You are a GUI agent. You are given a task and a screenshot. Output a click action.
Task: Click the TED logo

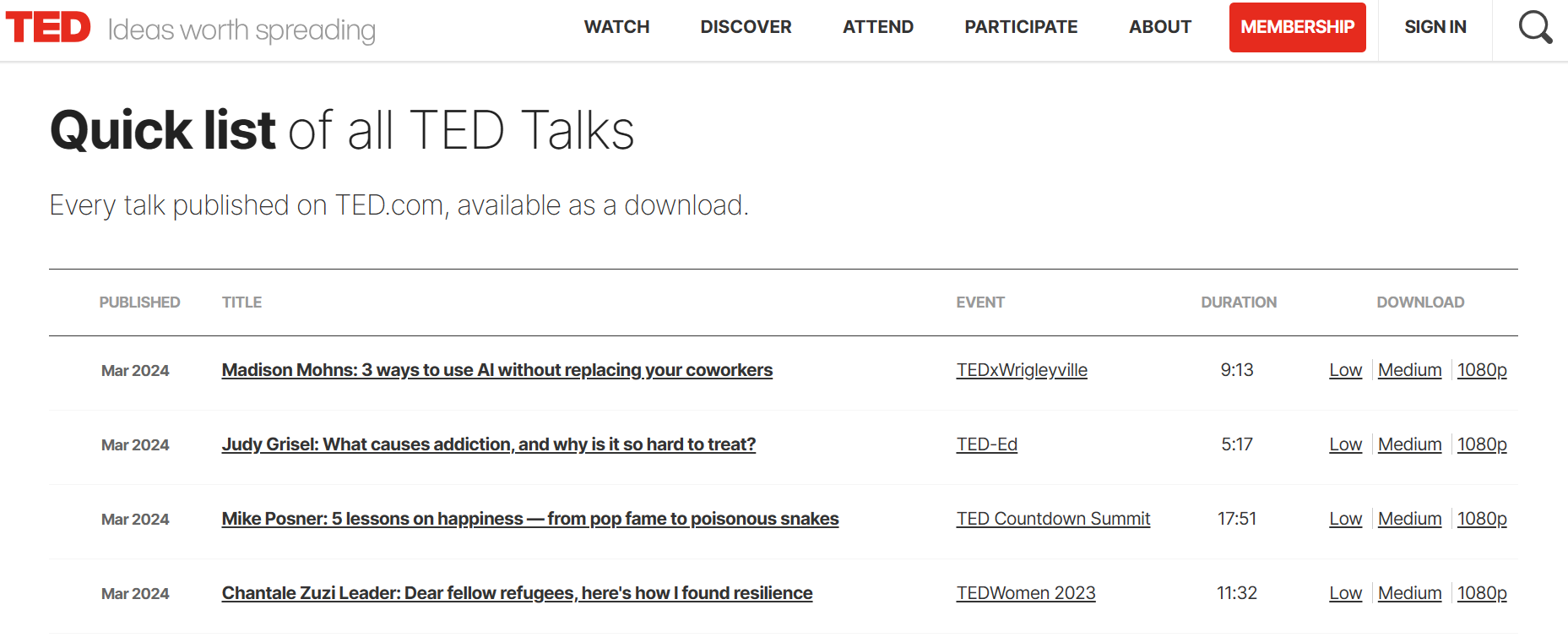48,27
